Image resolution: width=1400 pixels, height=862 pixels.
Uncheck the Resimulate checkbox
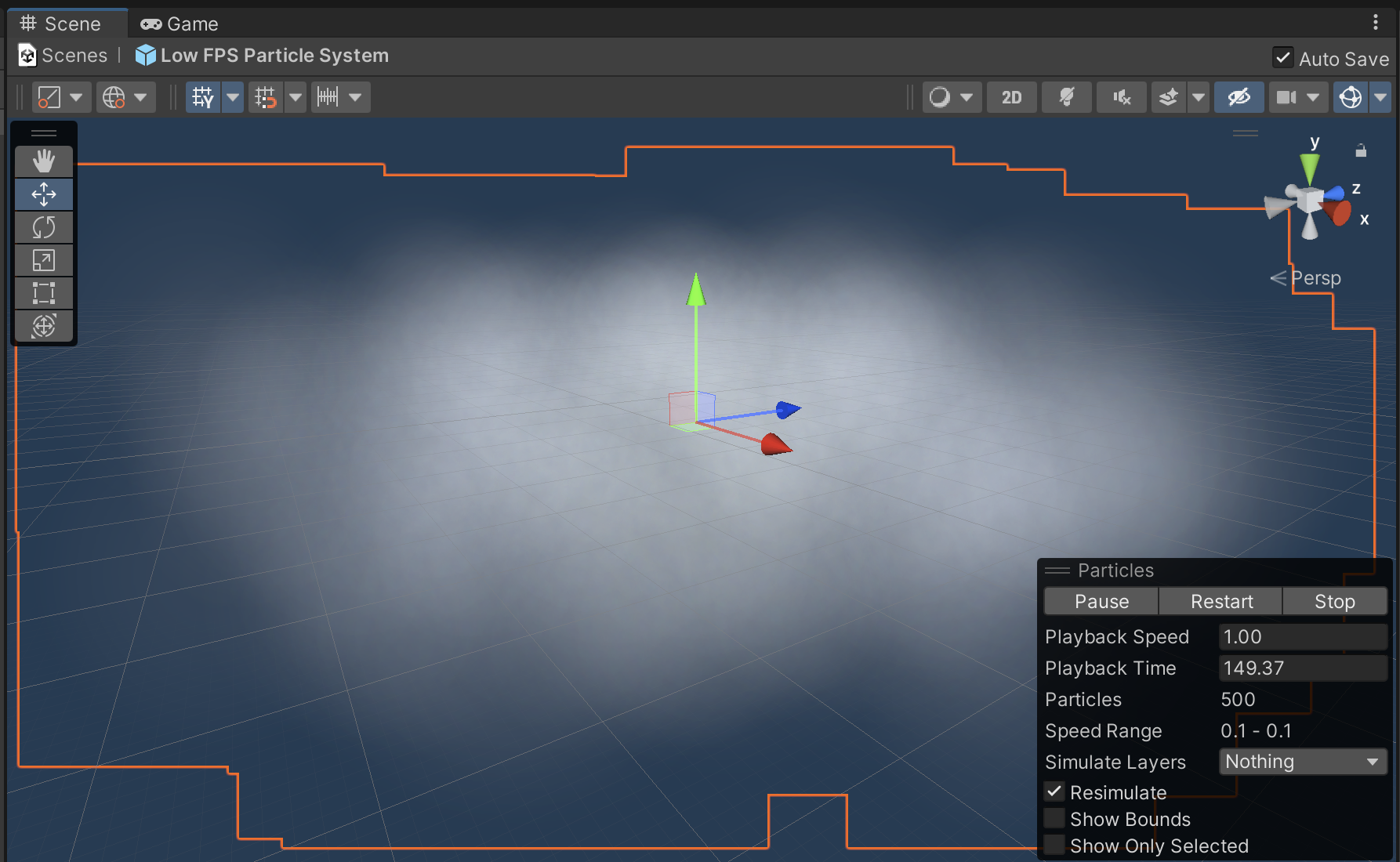click(x=1055, y=792)
